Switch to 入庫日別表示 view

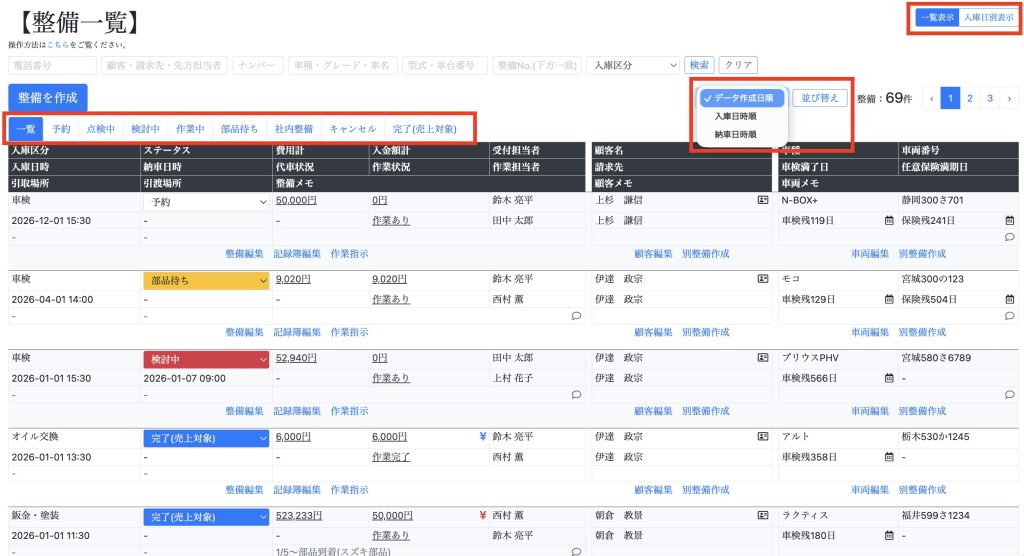click(x=987, y=17)
